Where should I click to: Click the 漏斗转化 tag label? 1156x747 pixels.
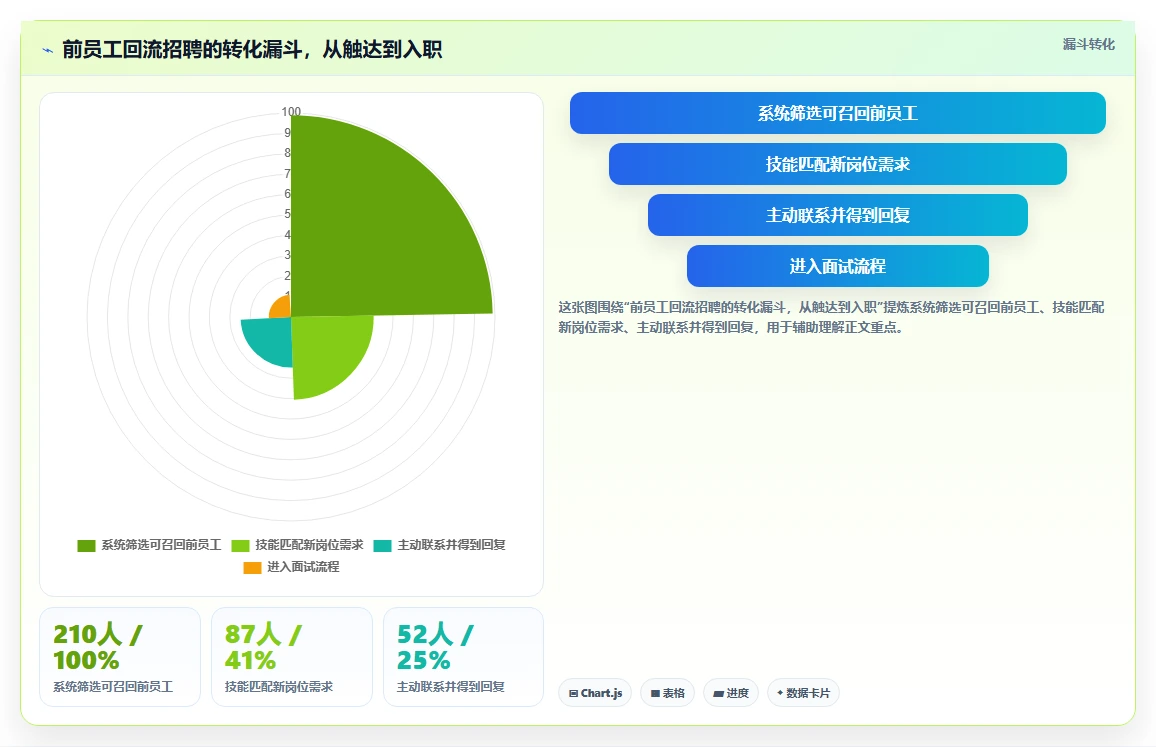click(1088, 44)
